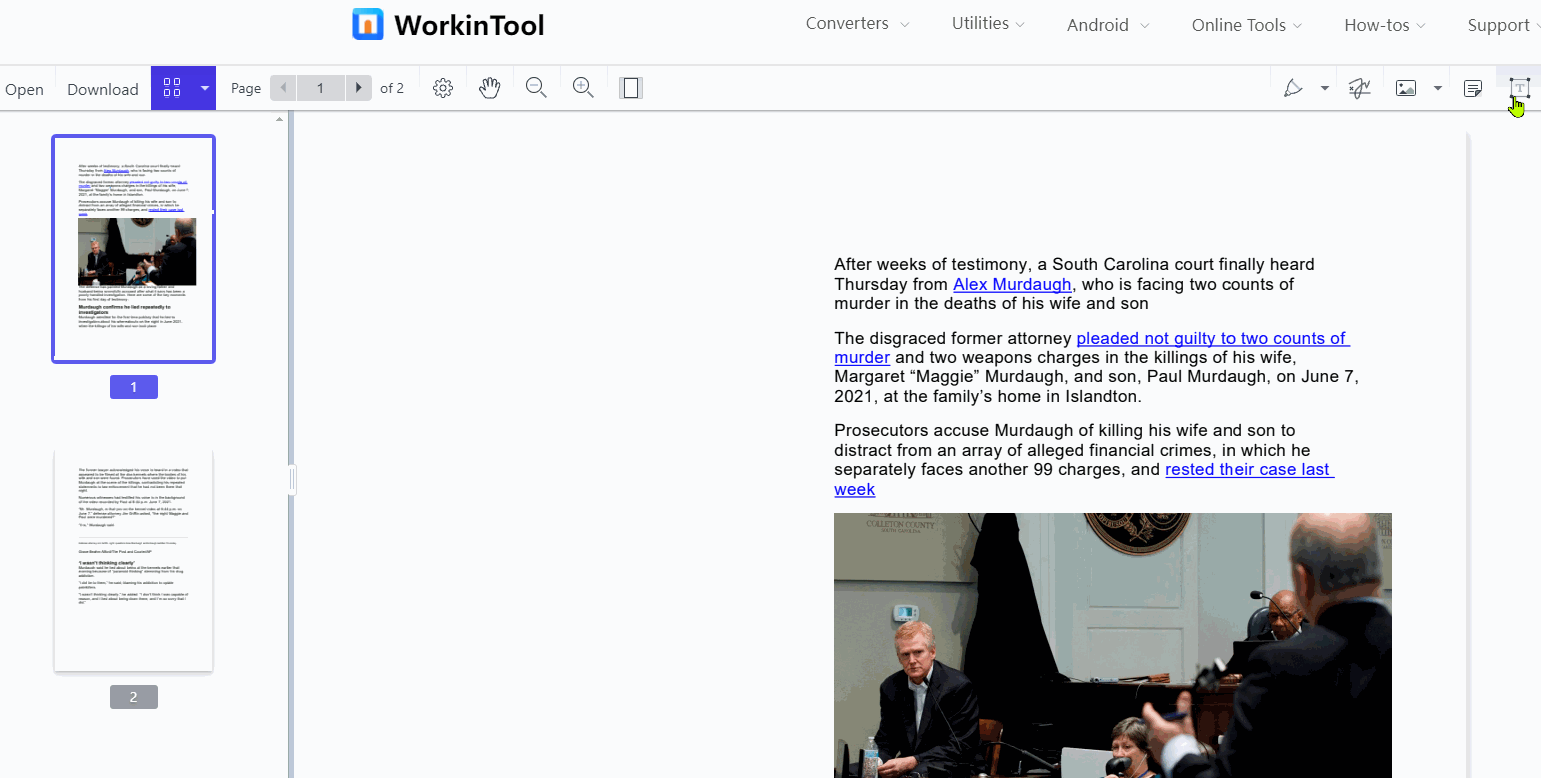The height and width of the screenshot is (778, 1541).
Task: Follow the Alex Murdaugh link
Action: click(x=1011, y=284)
